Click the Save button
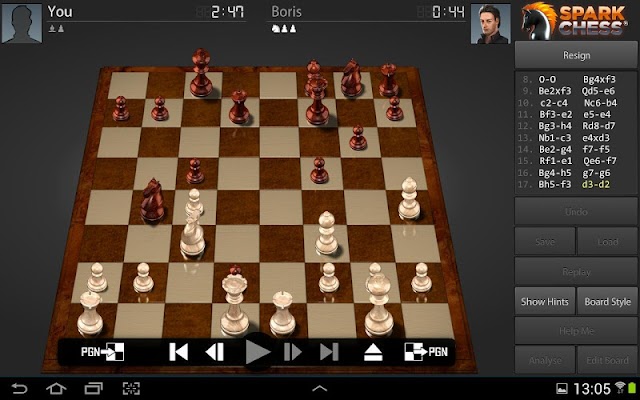The width and height of the screenshot is (640, 400). coord(545,242)
